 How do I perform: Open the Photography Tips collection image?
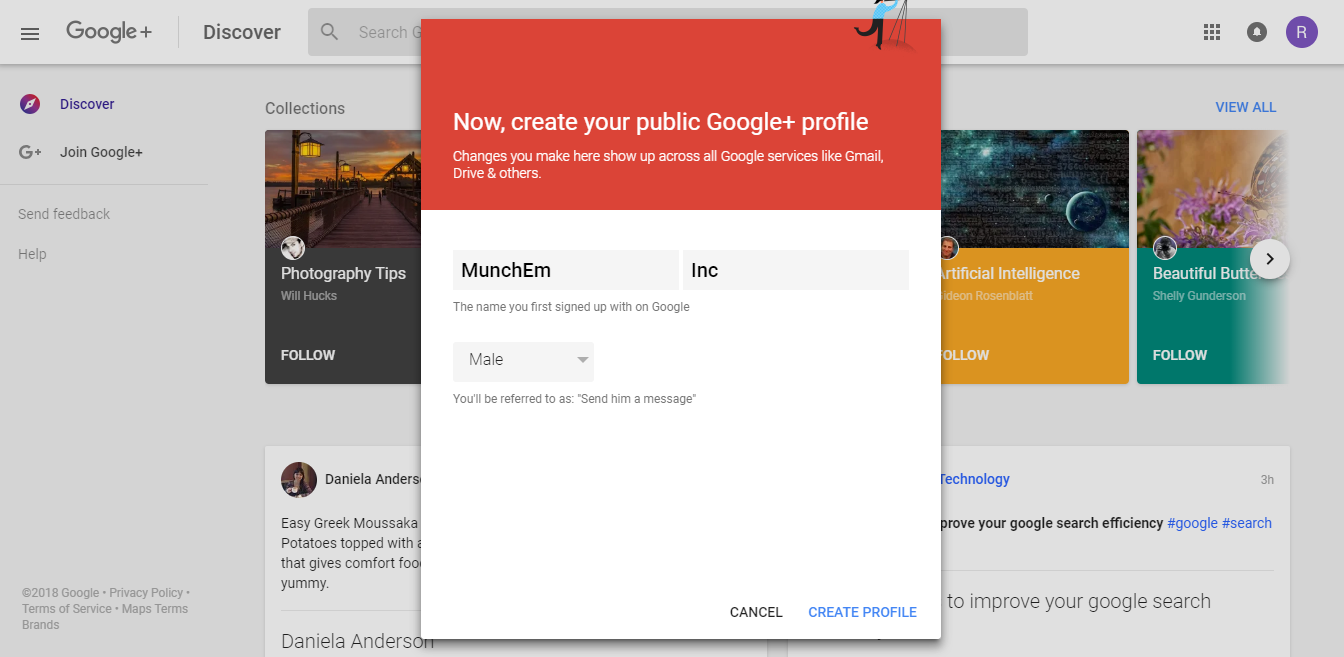pos(343,189)
